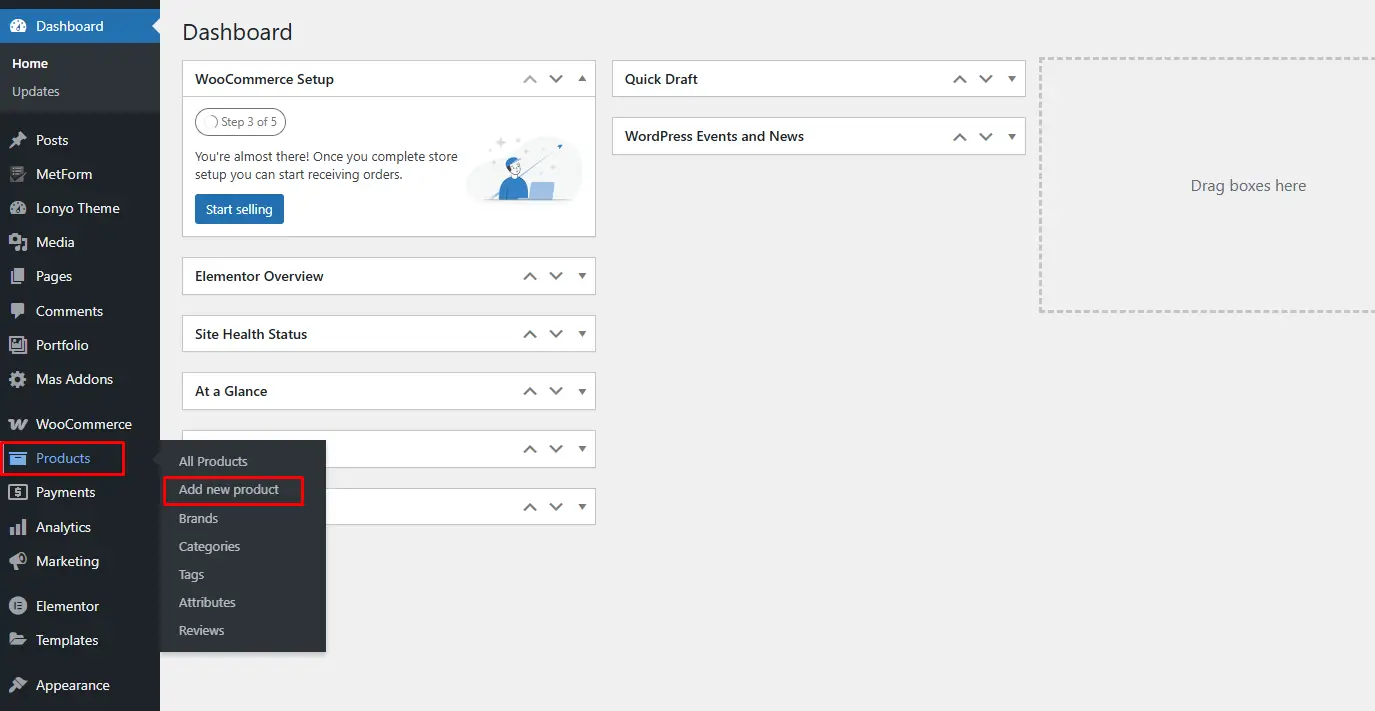1375x711 pixels.
Task: Open Tags submenu item
Action: 191,574
